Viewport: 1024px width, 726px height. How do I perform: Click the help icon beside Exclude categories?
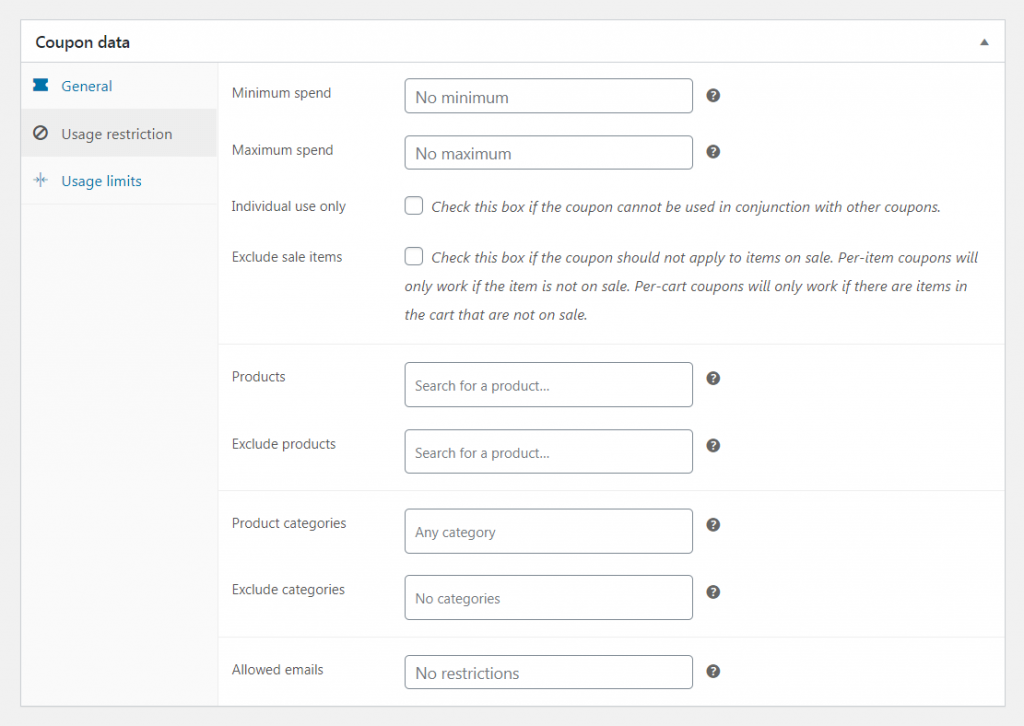713,592
